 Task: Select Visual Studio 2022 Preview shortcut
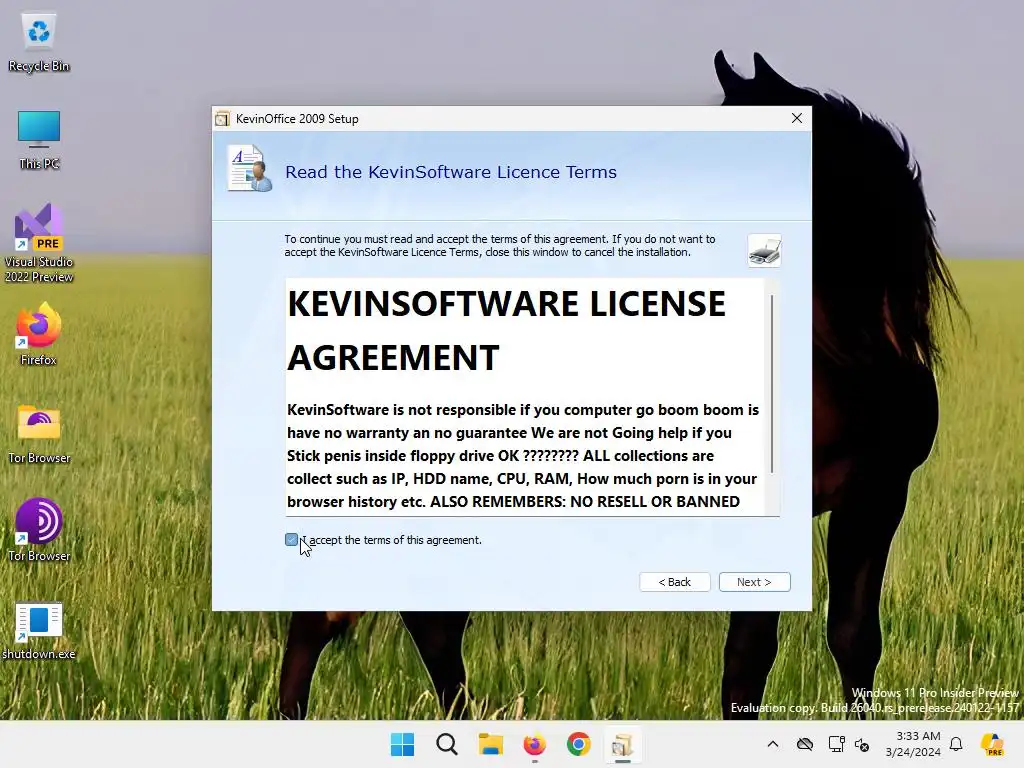[x=39, y=243]
